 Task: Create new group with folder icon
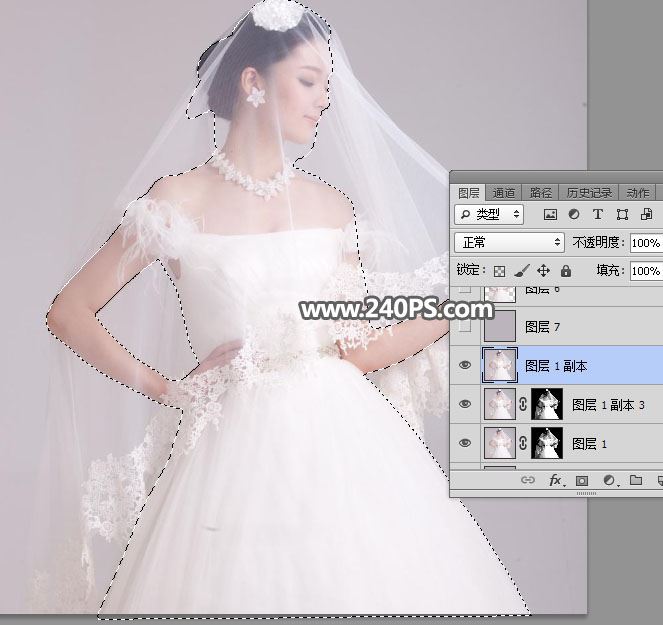(x=635, y=481)
